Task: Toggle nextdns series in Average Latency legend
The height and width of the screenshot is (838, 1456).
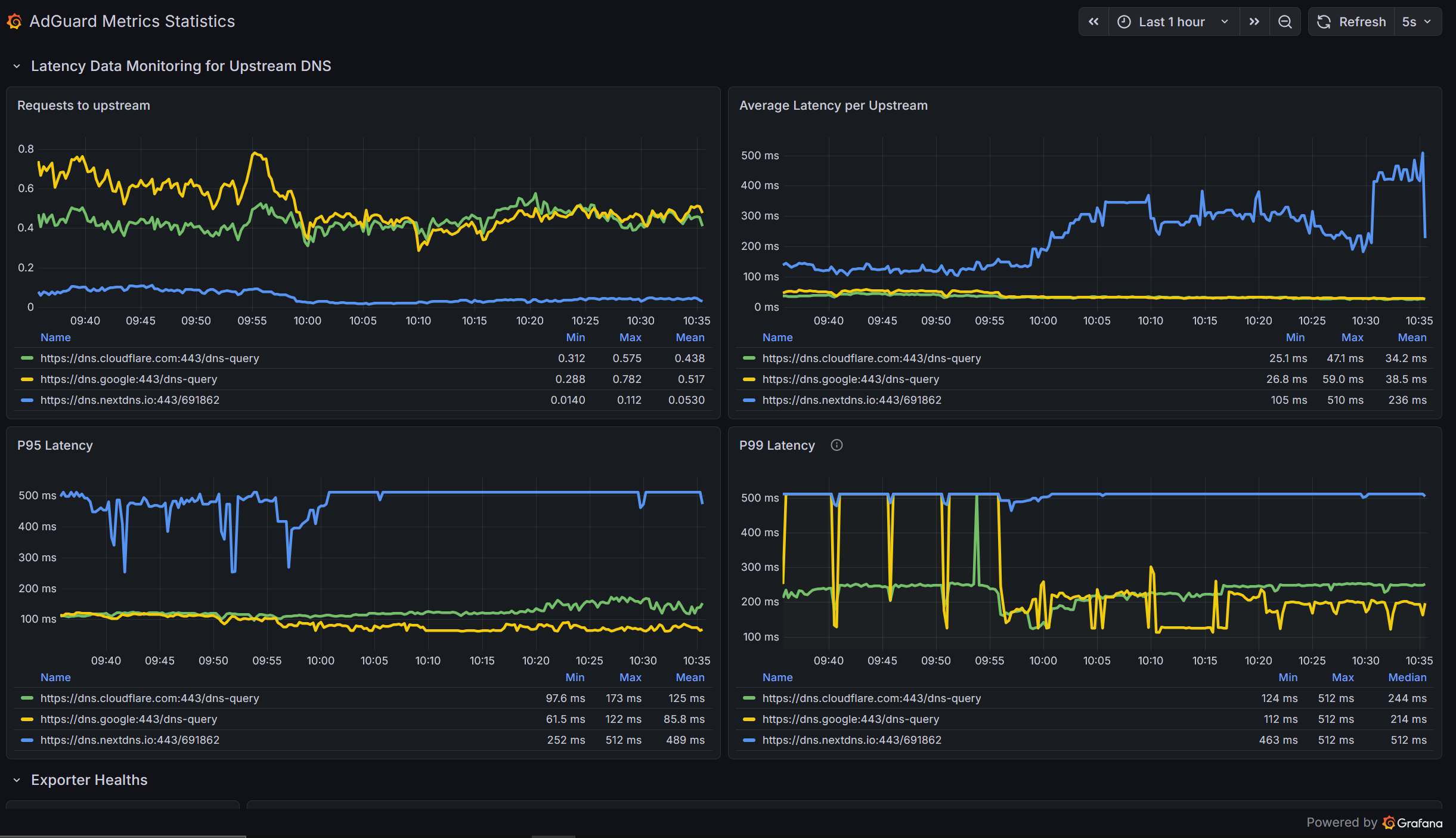Action: (x=852, y=400)
